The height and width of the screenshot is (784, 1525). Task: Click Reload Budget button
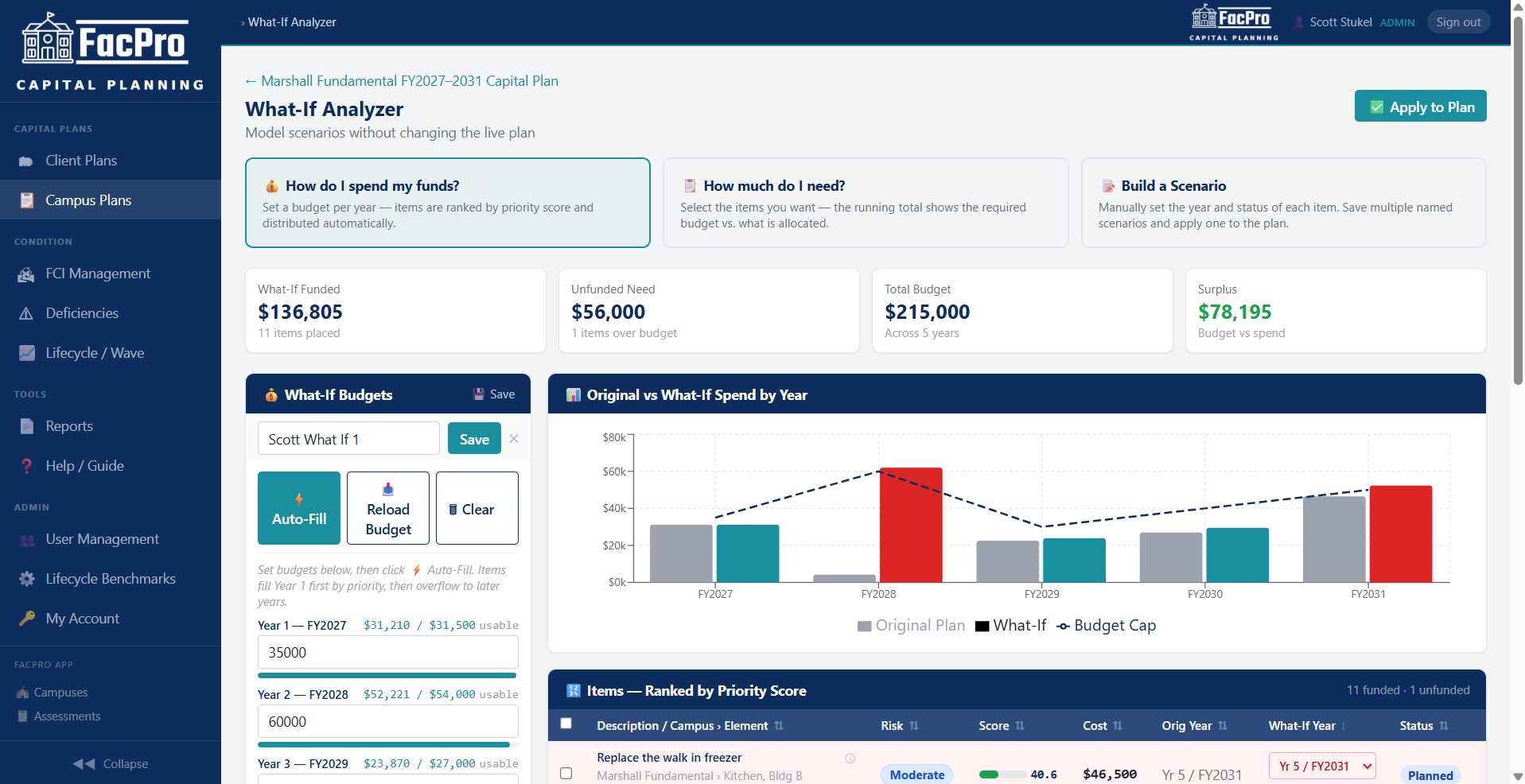(388, 508)
